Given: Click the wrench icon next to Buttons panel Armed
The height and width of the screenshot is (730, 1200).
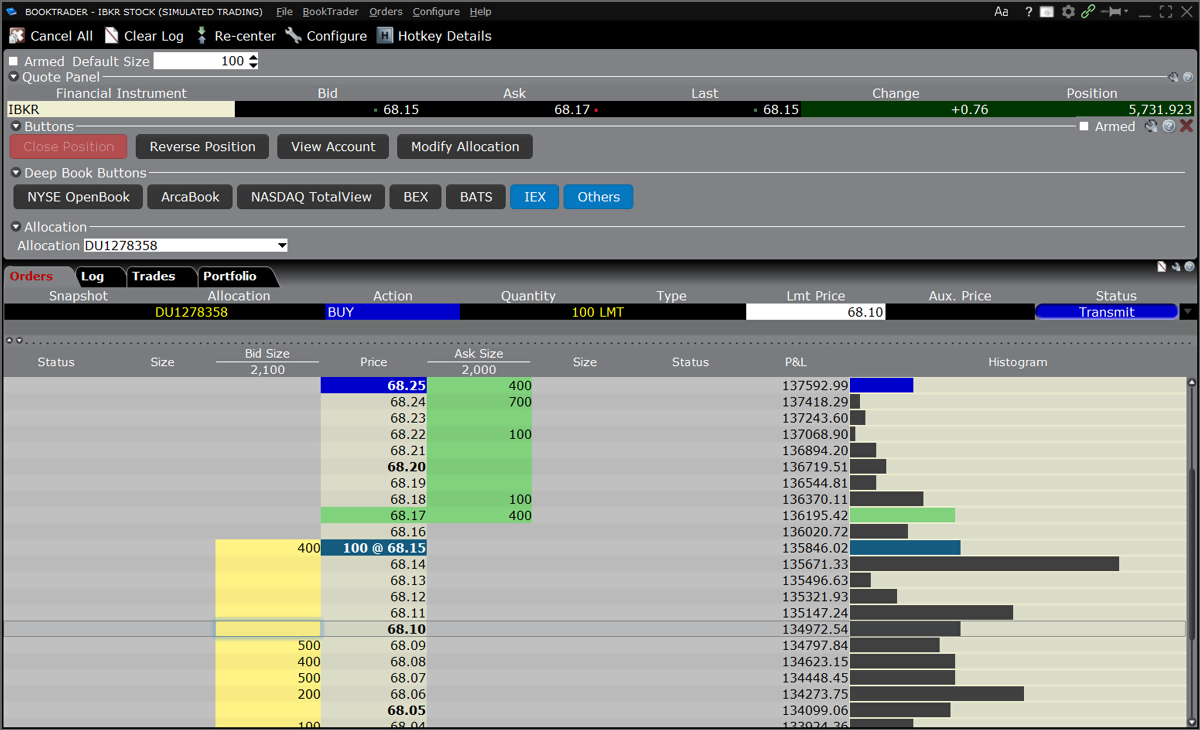Looking at the screenshot, I should point(1152,126).
